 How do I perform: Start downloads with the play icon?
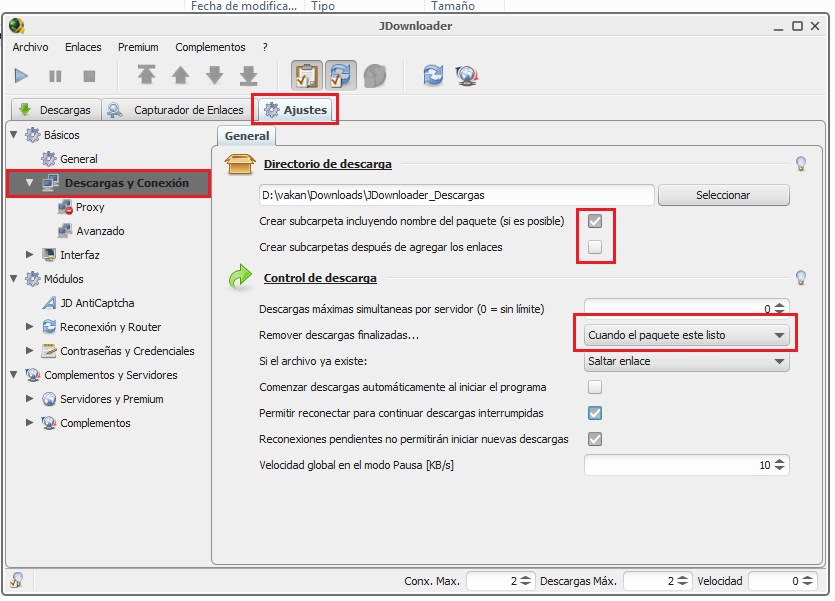(21, 76)
